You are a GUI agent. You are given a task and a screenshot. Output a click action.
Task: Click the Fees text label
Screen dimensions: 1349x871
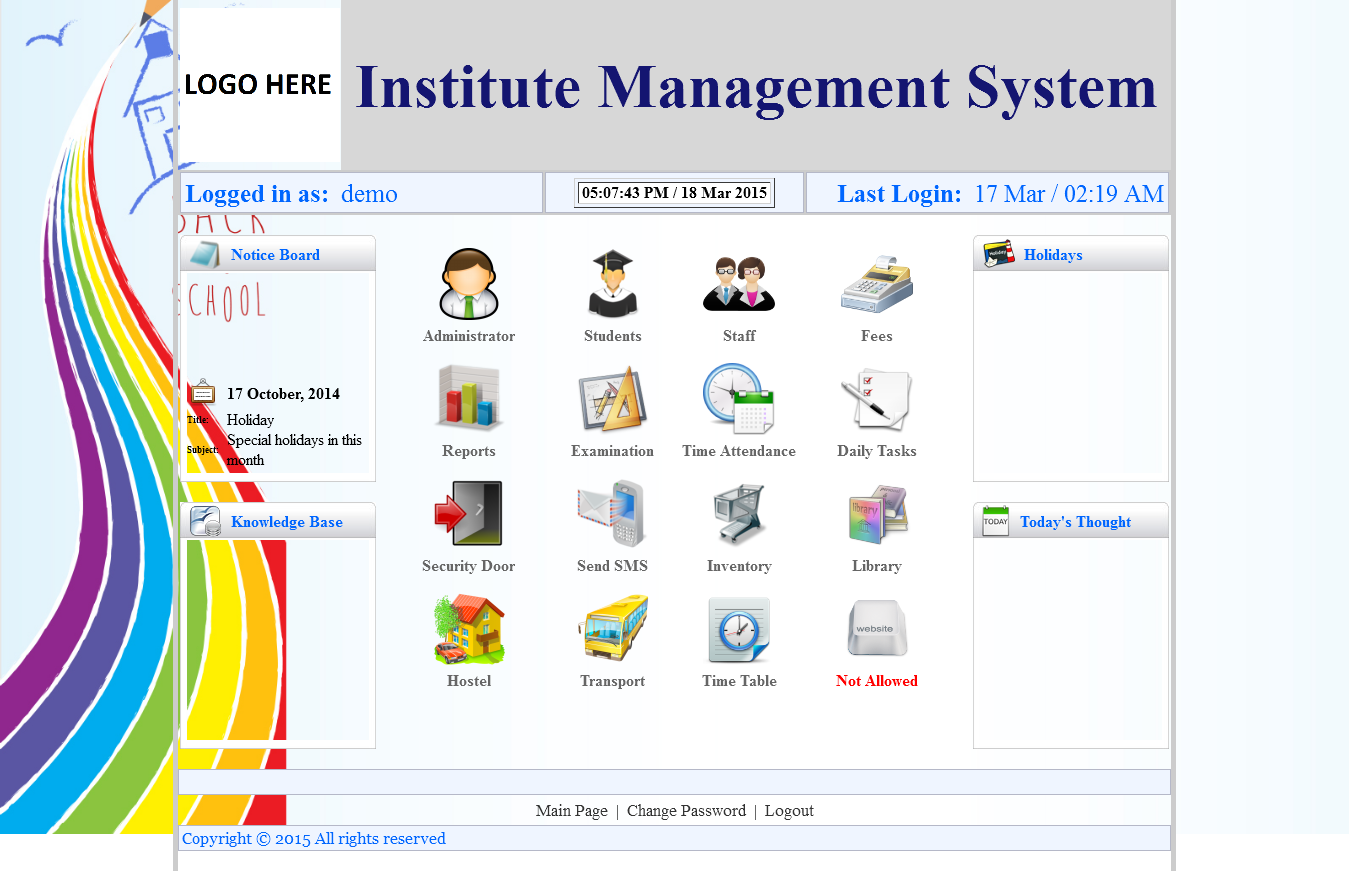[x=877, y=336]
